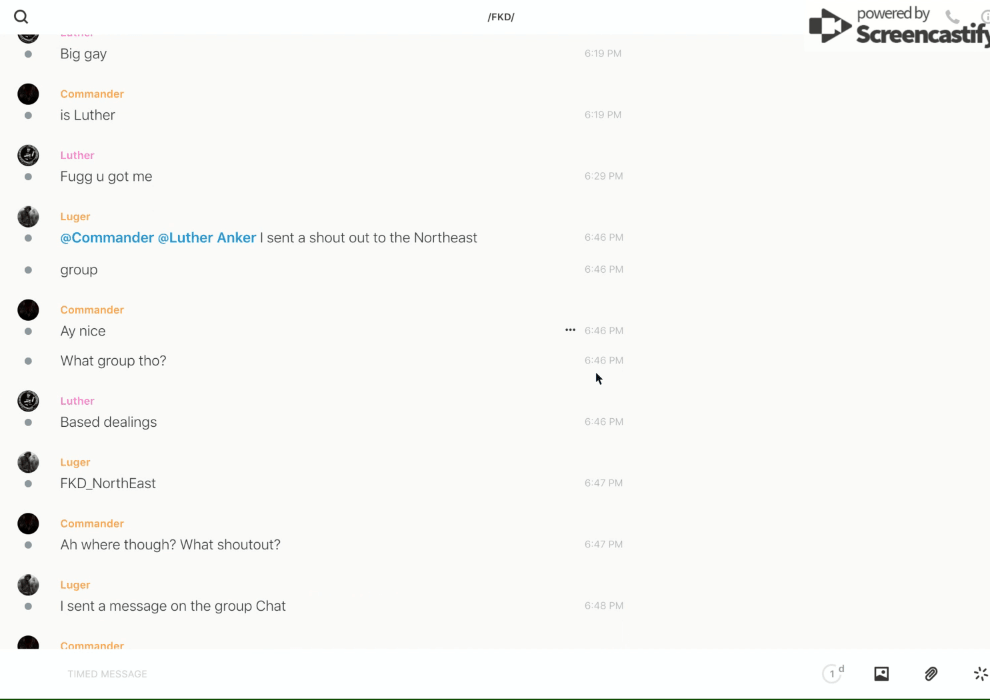Click the "What group tho?" message
Image resolution: width=990 pixels, height=700 pixels.
113,361
